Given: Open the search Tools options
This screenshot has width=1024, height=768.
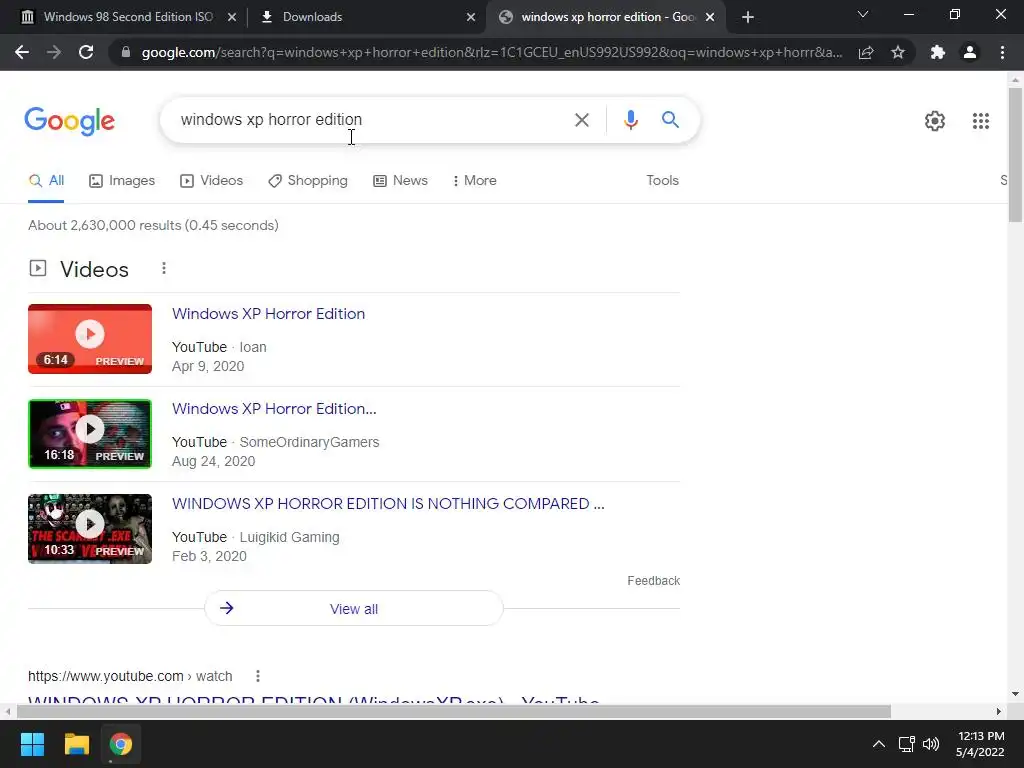Looking at the screenshot, I should click(x=662, y=181).
